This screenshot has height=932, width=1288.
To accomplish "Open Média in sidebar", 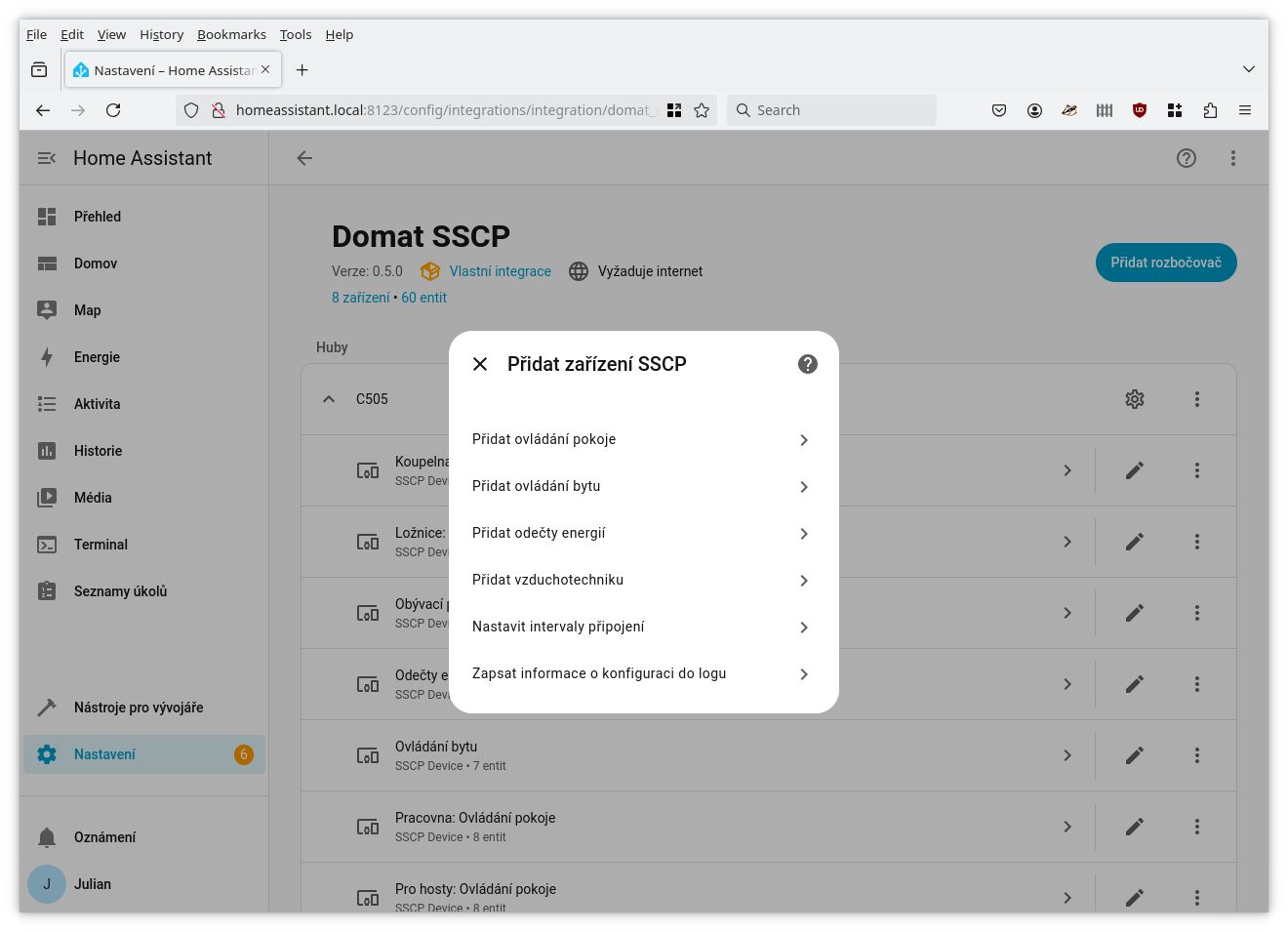I will pos(144,498).
